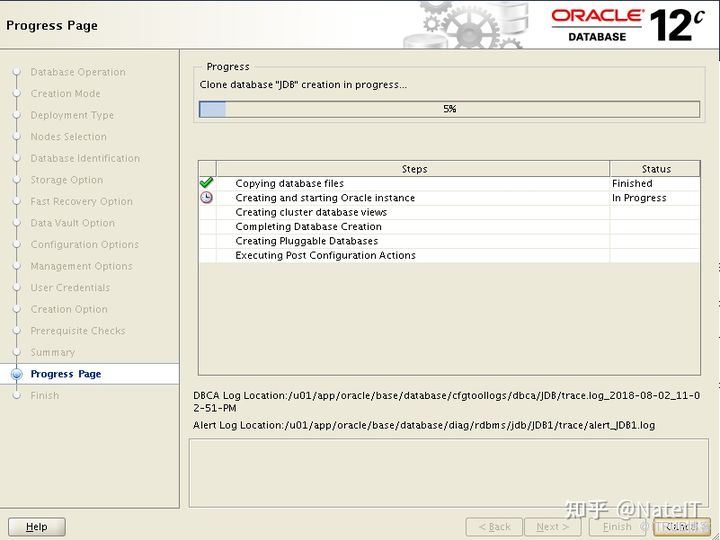Click the Copying database files row
The image size is (720, 540).
coord(450,183)
